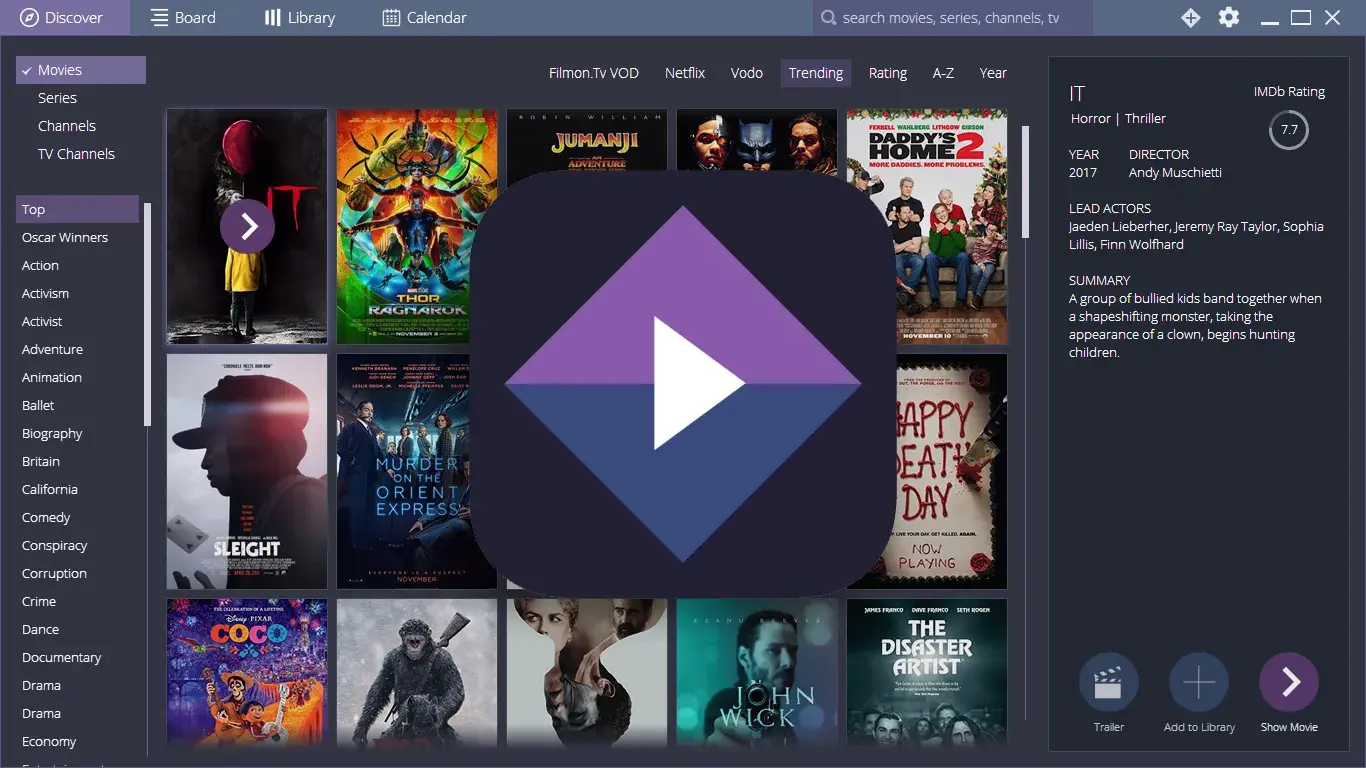Viewport: 1366px width, 768px height.
Task: Switch to the Board tab
Action: pos(183,17)
